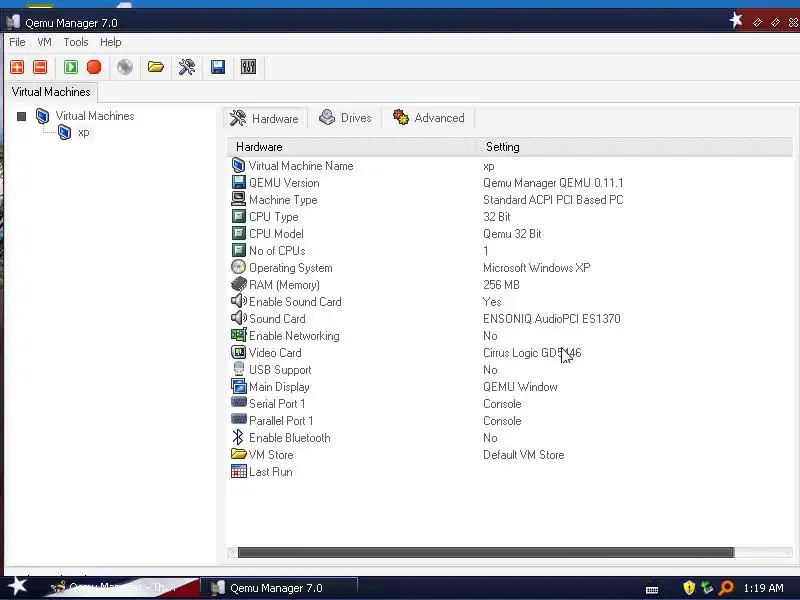Click the USB Support plug icon
The width and height of the screenshot is (800, 600).
[238, 369]
